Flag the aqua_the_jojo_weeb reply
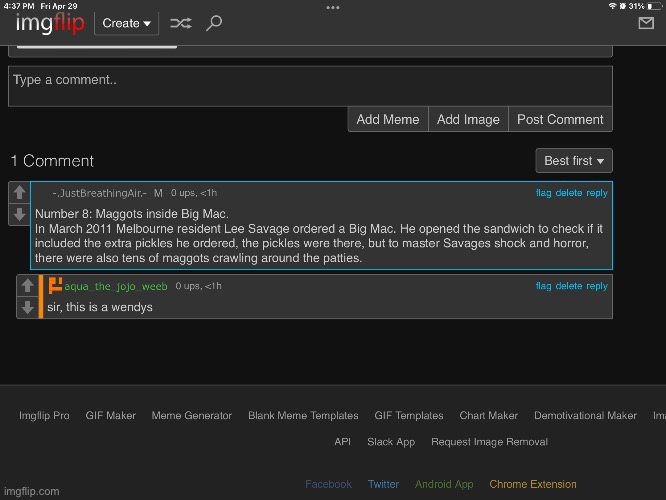This screenshot has height=500, width=666. [x=543, y=286]
